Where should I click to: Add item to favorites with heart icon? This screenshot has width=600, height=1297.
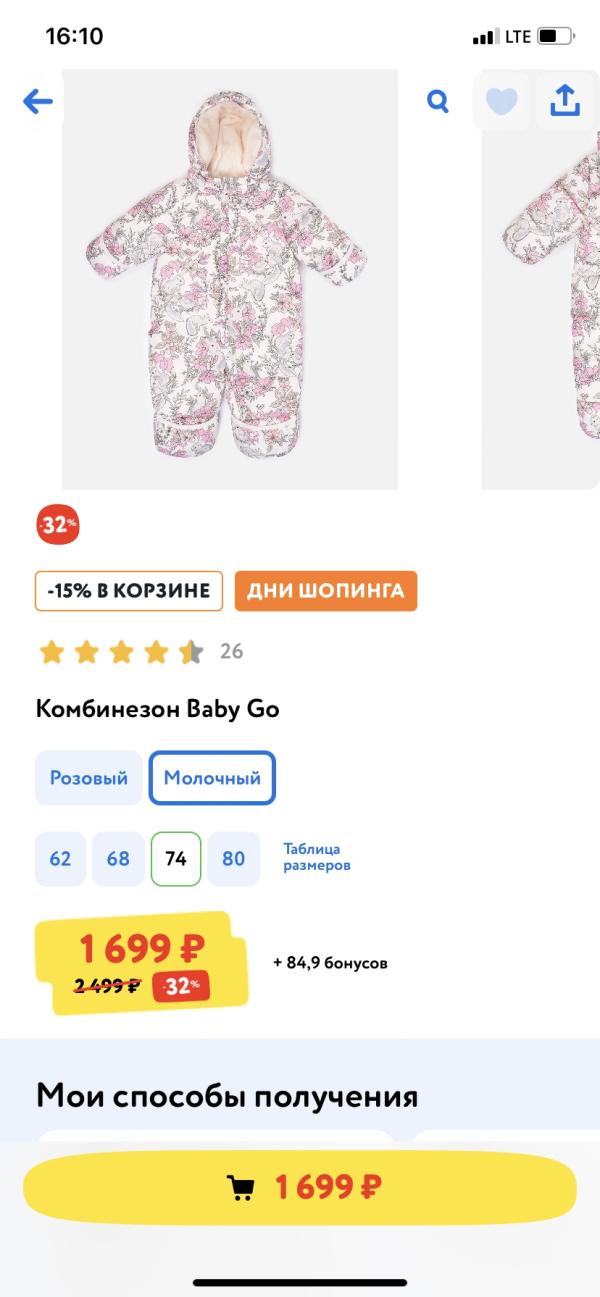pos(501,101)
